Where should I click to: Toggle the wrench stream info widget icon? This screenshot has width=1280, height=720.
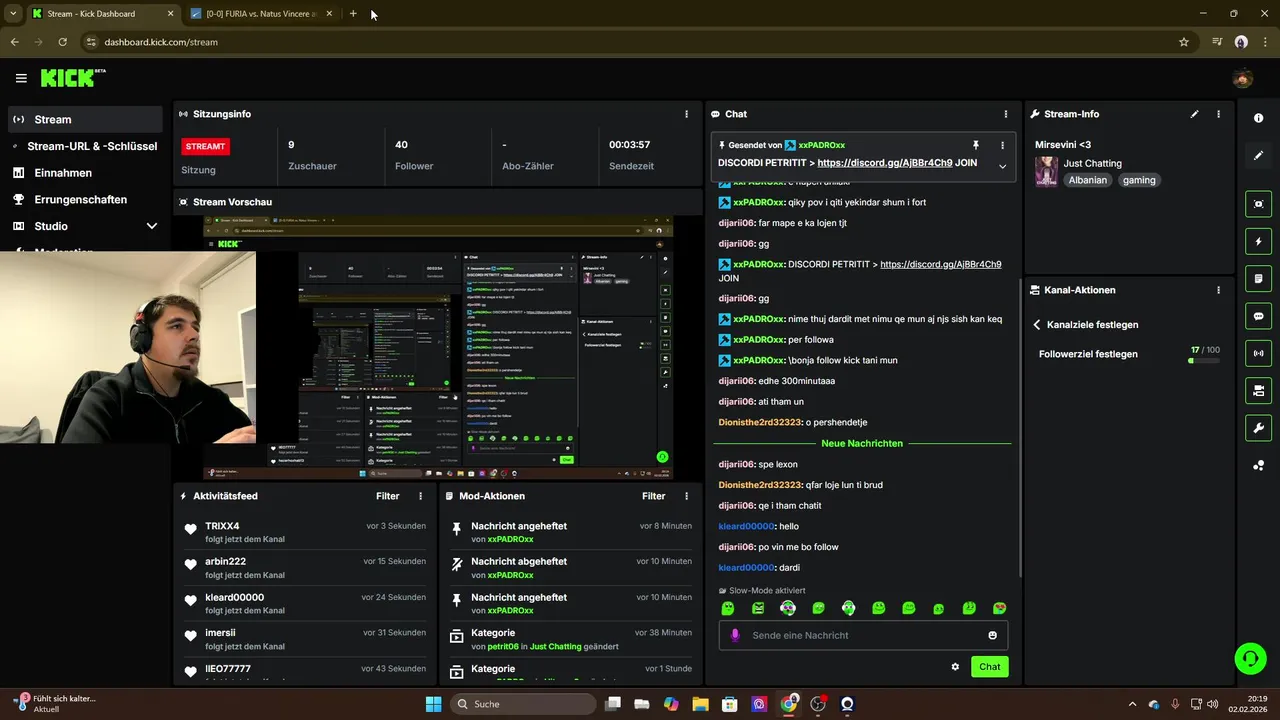point(1259,428)
